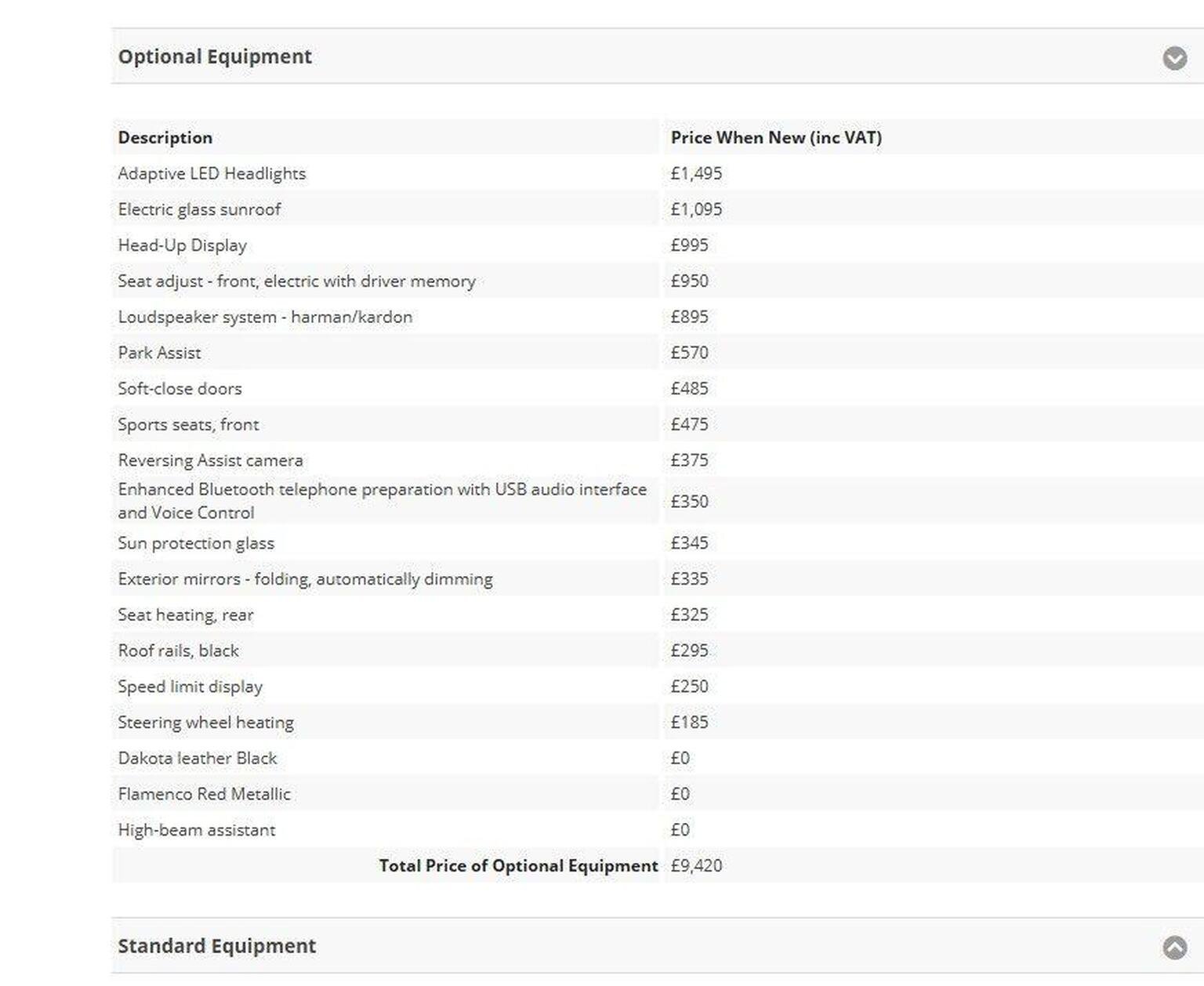Image resolution: width=1204 pixels, height=986 pixels.
Task: Select the Reversing Assist camera row
Action: pyautogui.click(x=210, y=460)
